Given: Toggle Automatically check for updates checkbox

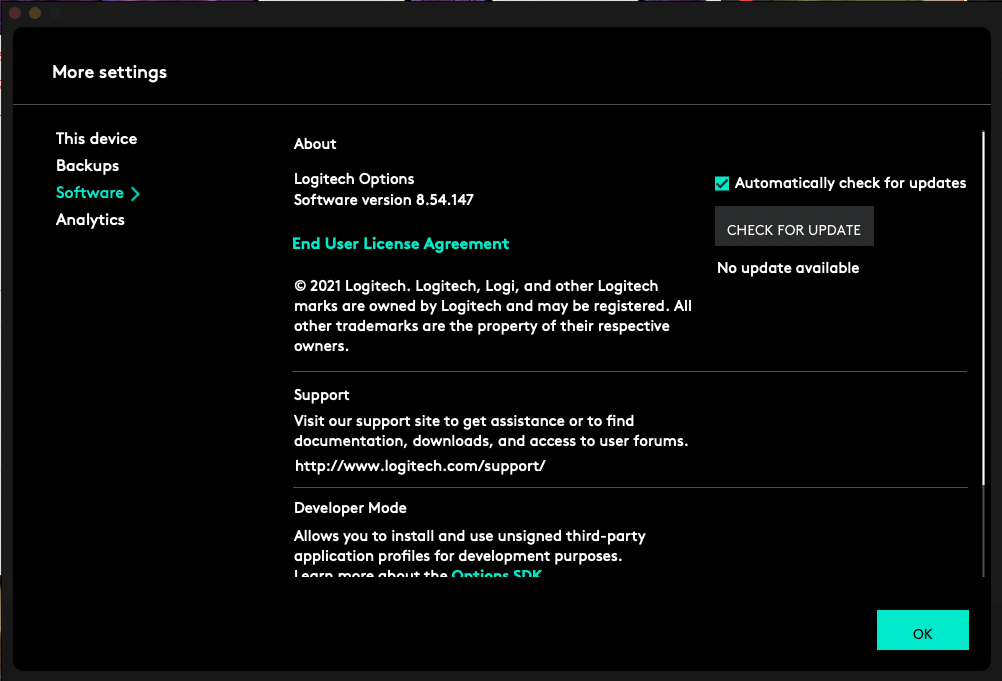Looking at the screenshot, I should (722, 183).
